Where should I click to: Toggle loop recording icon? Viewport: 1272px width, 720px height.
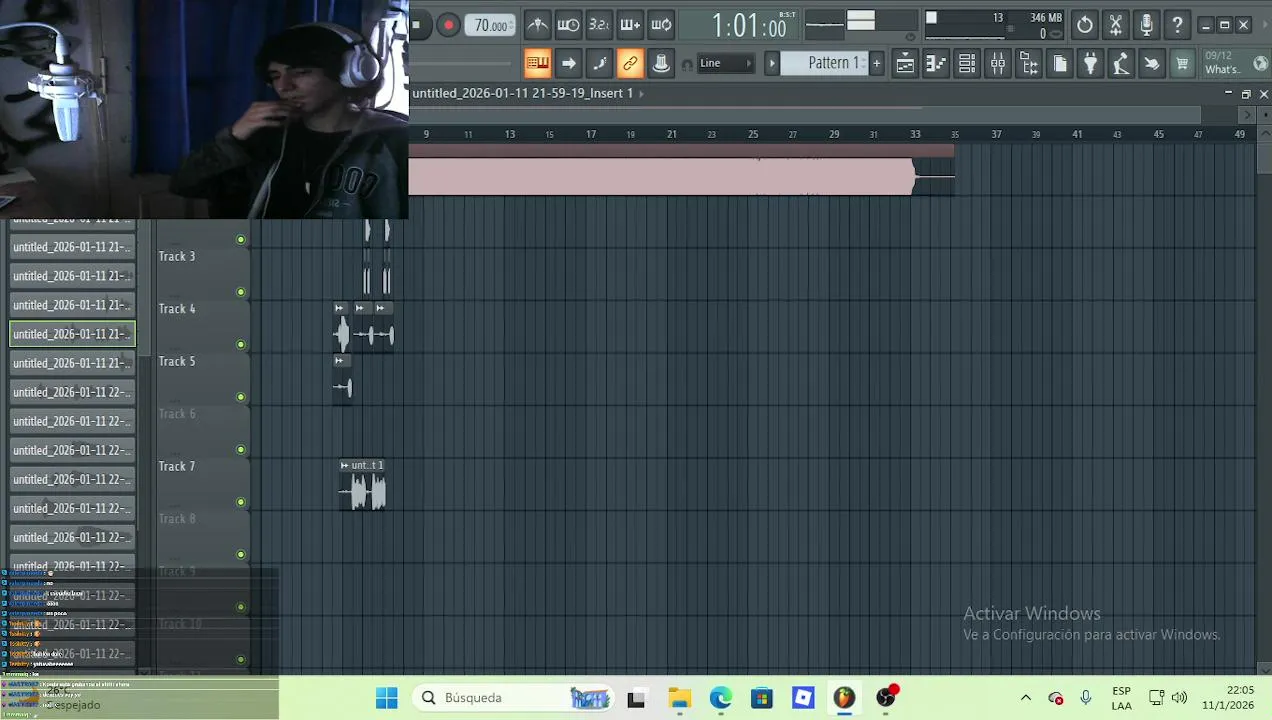(x=661, y=25)
